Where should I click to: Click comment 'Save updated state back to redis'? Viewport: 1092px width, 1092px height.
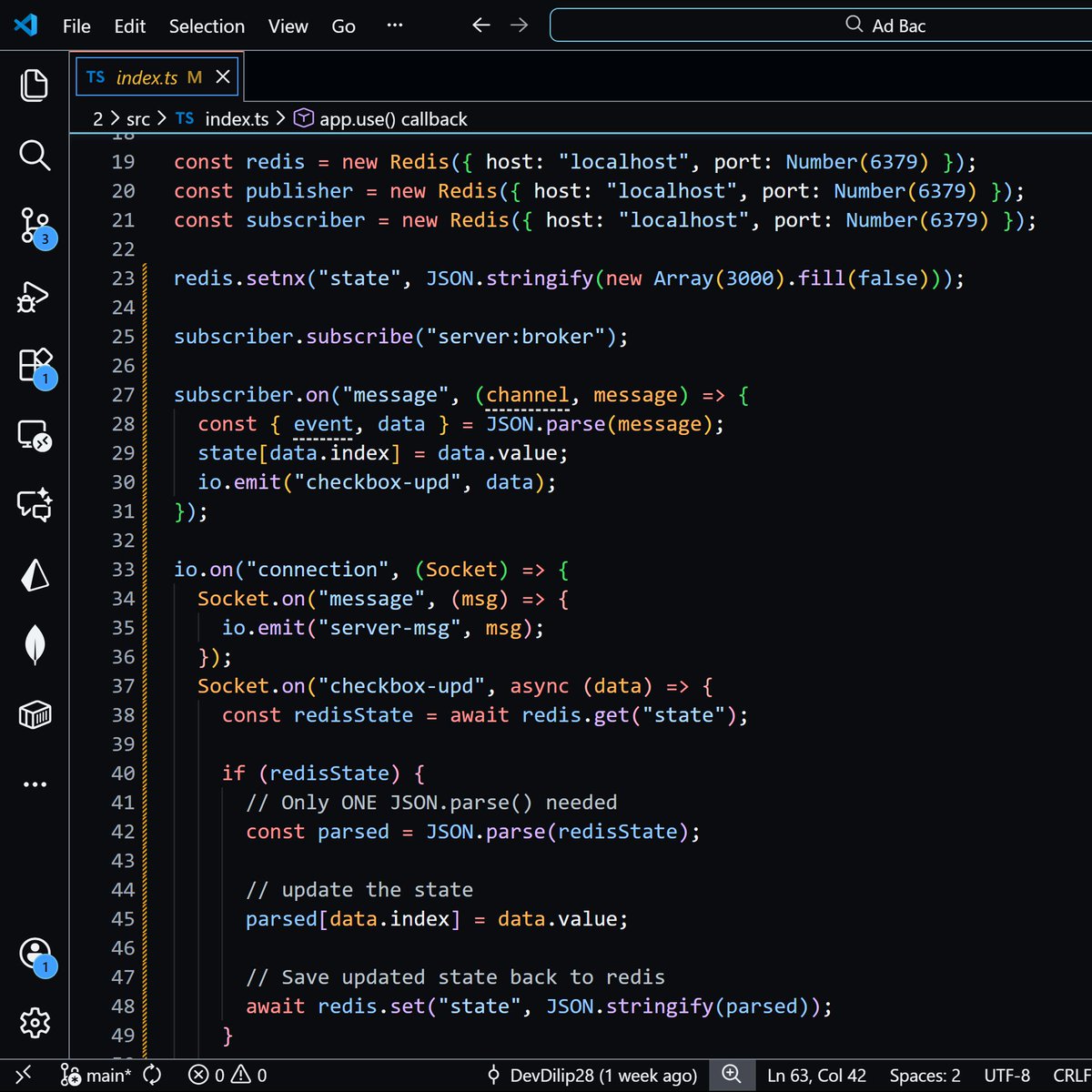(x=455, y=977)
